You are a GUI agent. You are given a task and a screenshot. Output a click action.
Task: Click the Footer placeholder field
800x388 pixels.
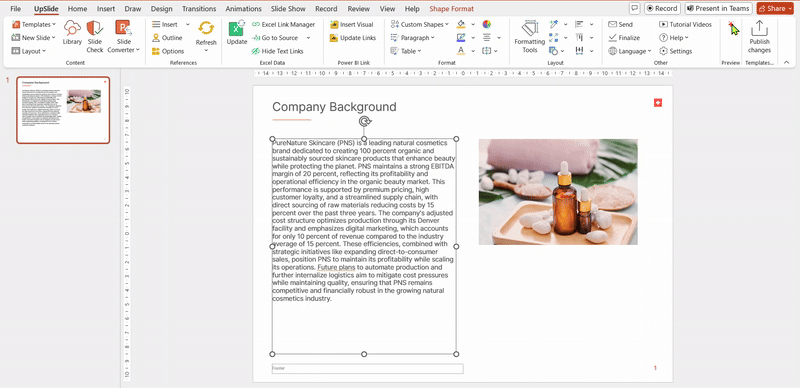[x=367, y=369]
